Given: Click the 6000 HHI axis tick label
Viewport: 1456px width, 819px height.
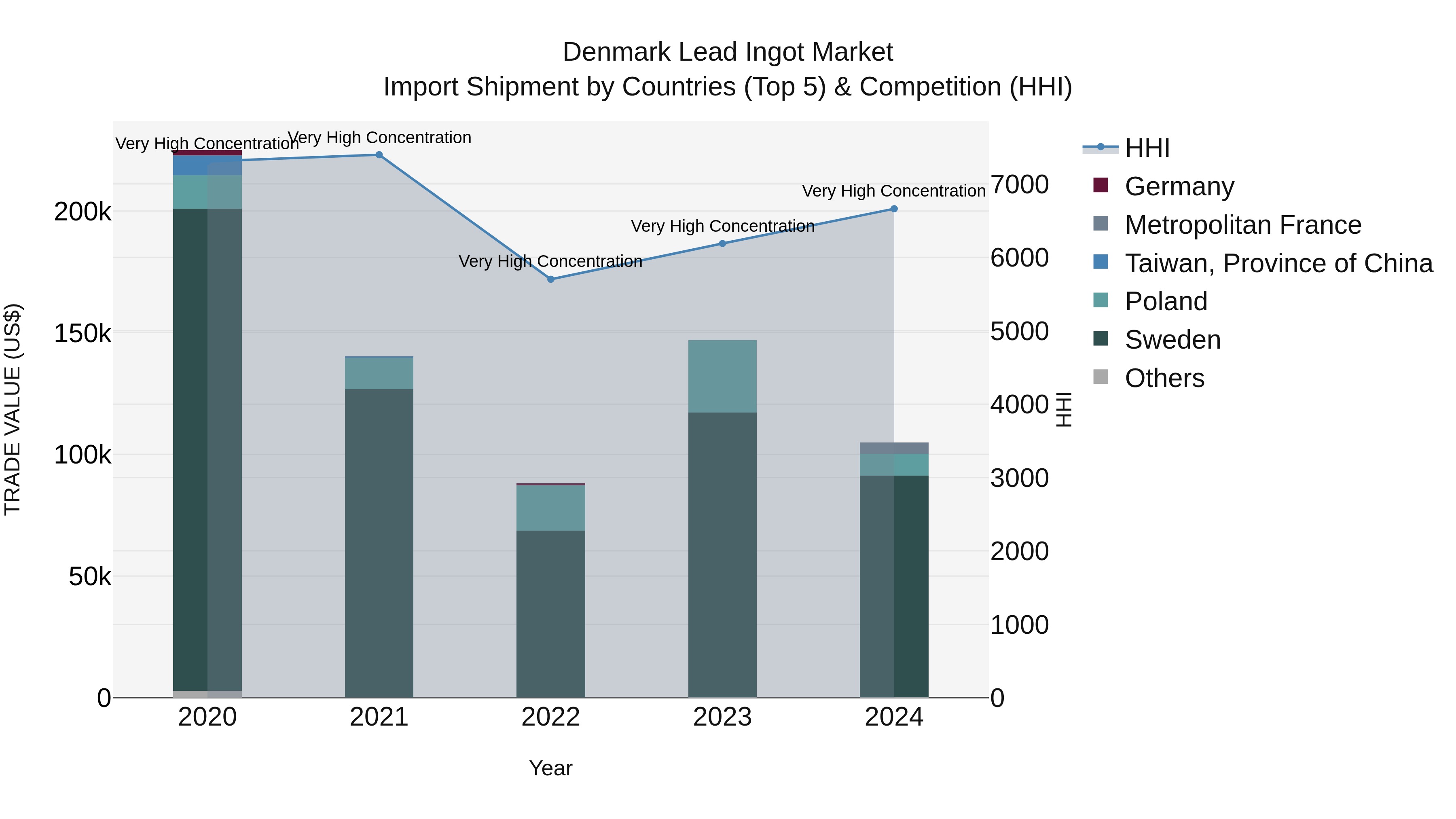Looking at the screenshot, I should tap(1020, 258).
